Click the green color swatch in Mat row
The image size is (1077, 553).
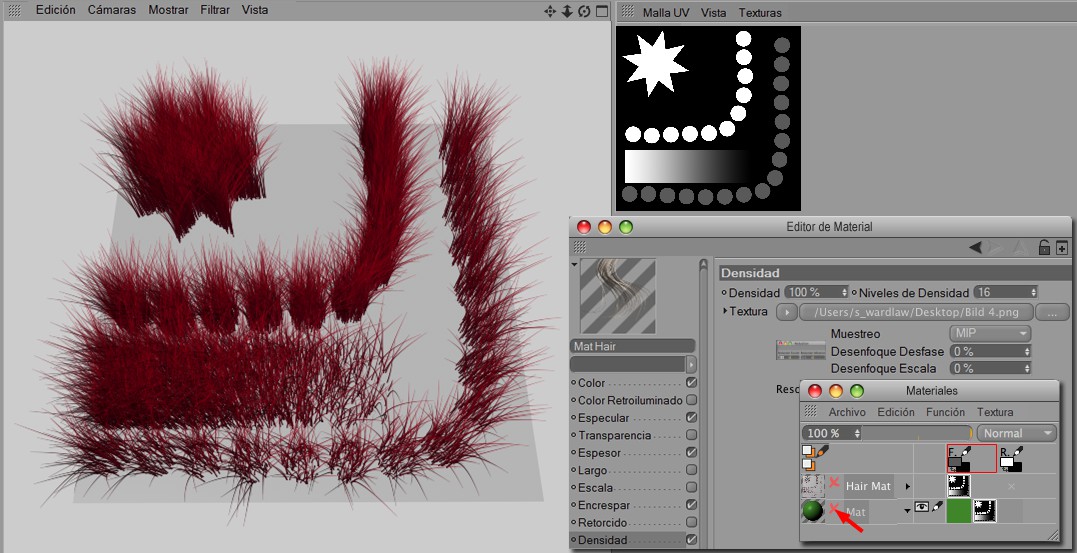pos(958,511)
